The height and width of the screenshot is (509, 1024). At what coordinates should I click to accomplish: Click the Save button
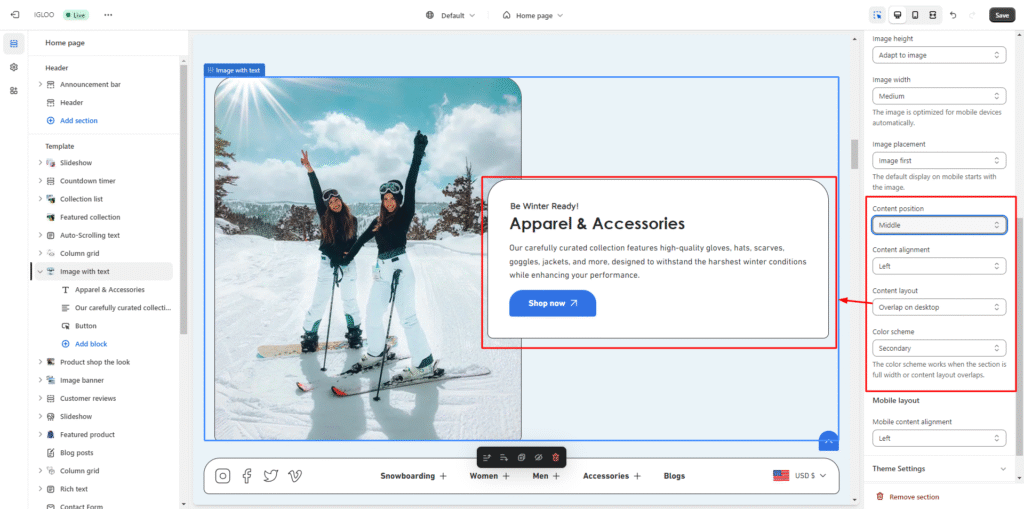[x=1001, y=15]
